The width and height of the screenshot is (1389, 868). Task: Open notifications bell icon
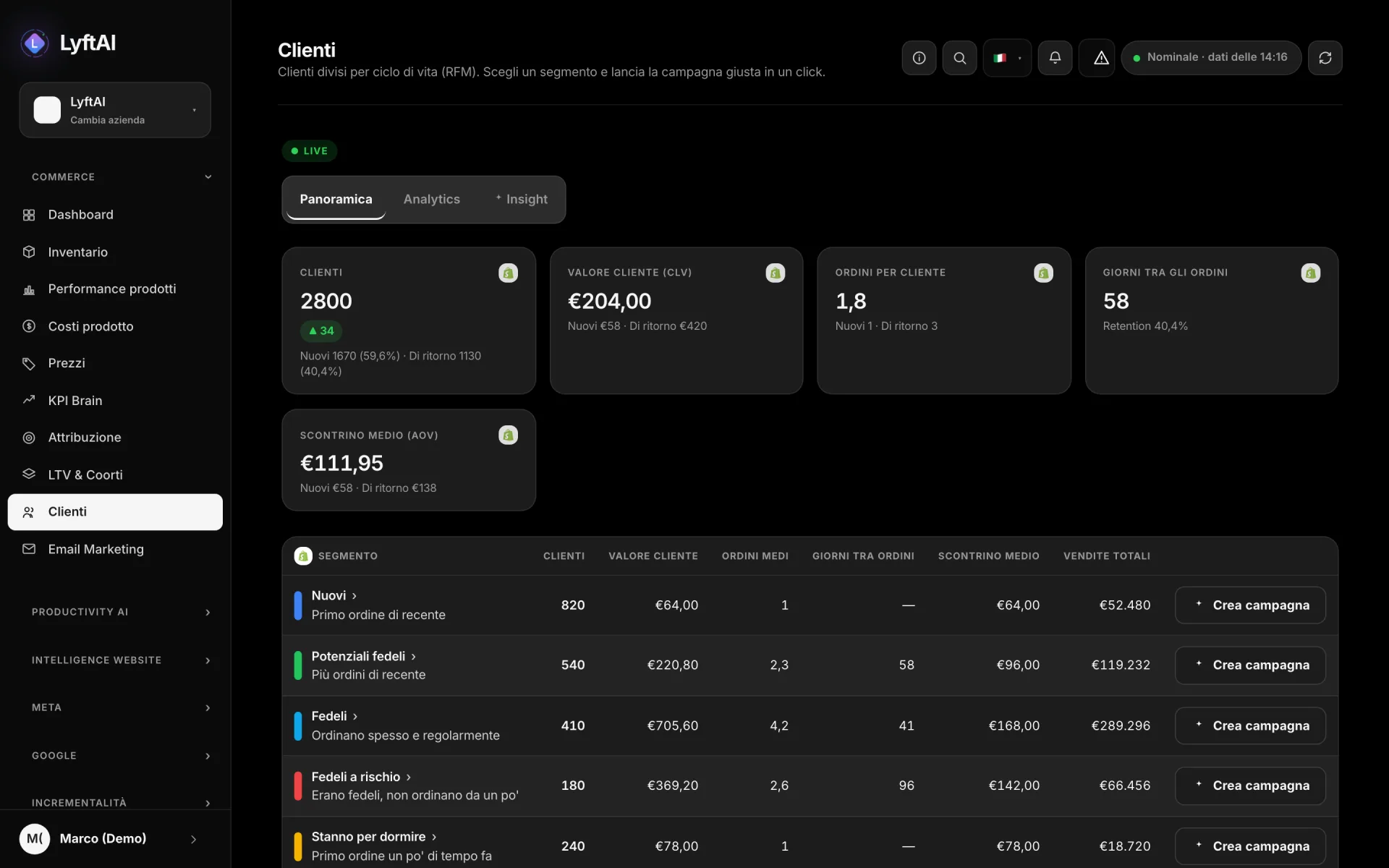click(x=1055, y=58)
